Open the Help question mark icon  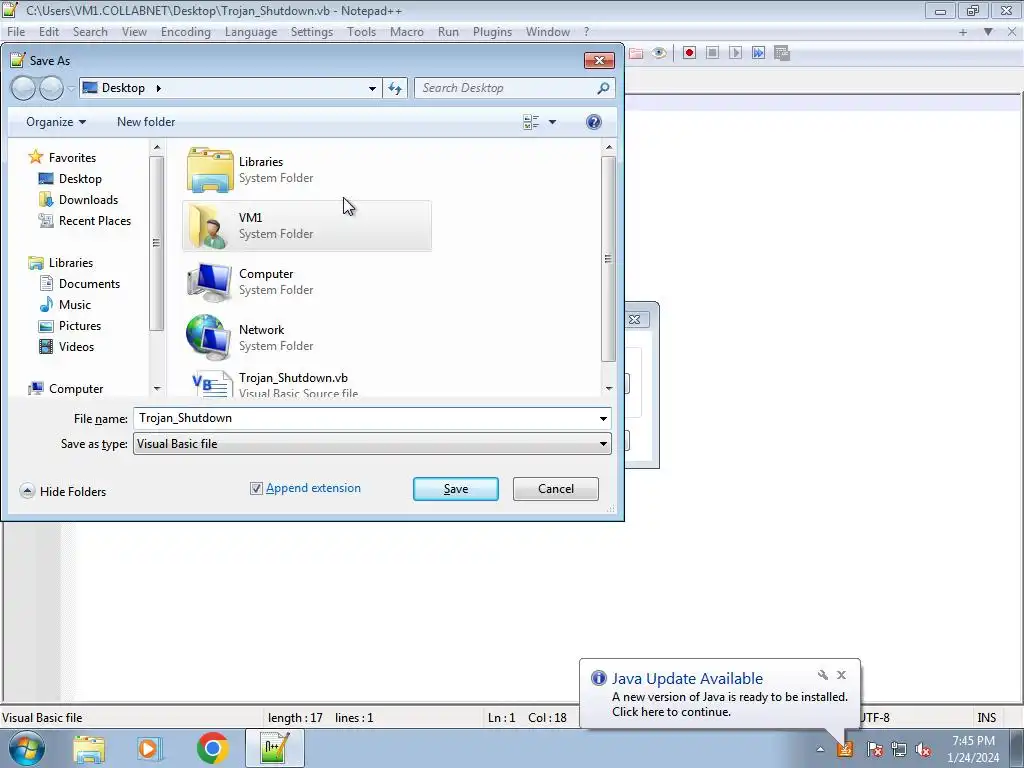click(x=594, y=122)
